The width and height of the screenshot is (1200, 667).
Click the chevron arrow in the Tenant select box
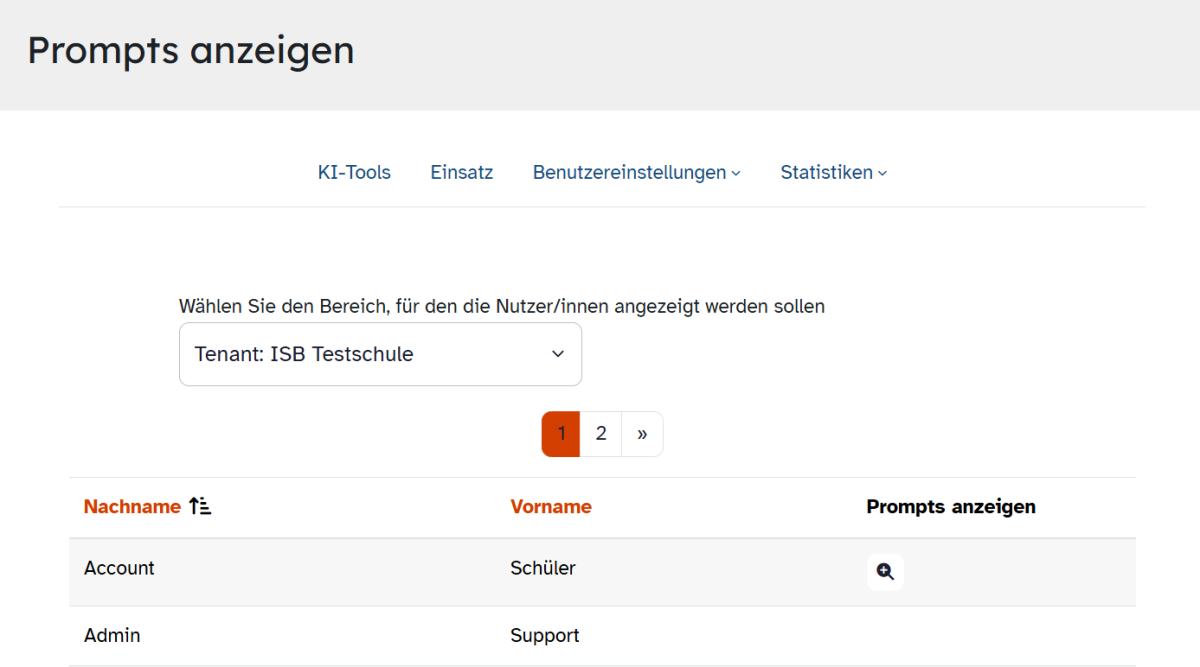(558, 354)
